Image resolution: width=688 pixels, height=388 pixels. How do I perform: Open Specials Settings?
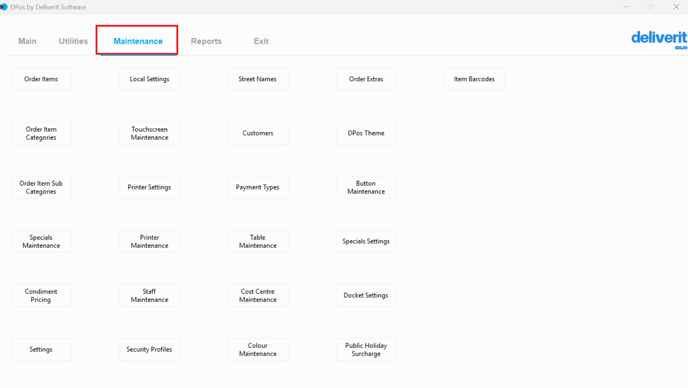click(x=366, y=241)
